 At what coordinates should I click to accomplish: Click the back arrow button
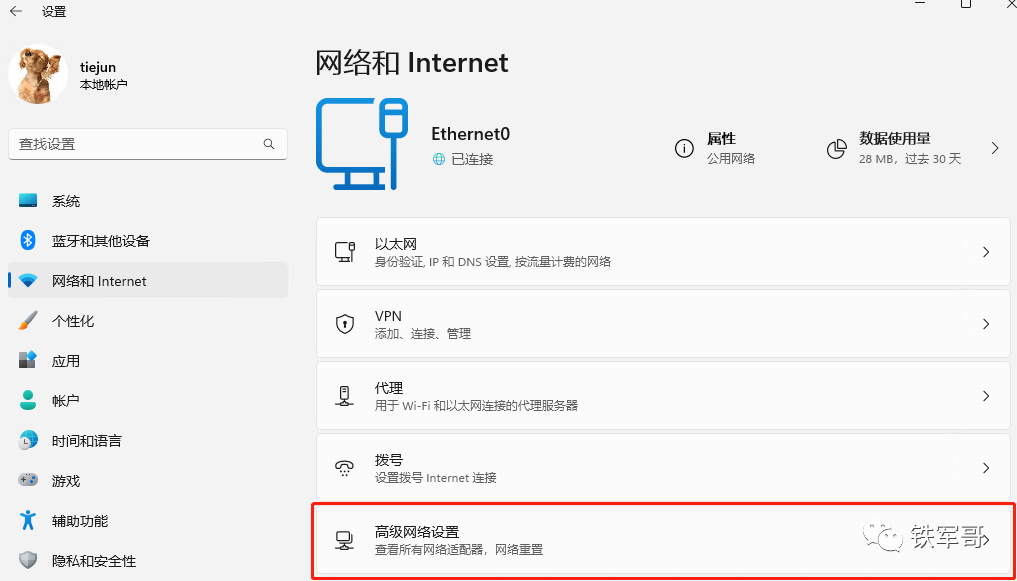coord(16,11)
